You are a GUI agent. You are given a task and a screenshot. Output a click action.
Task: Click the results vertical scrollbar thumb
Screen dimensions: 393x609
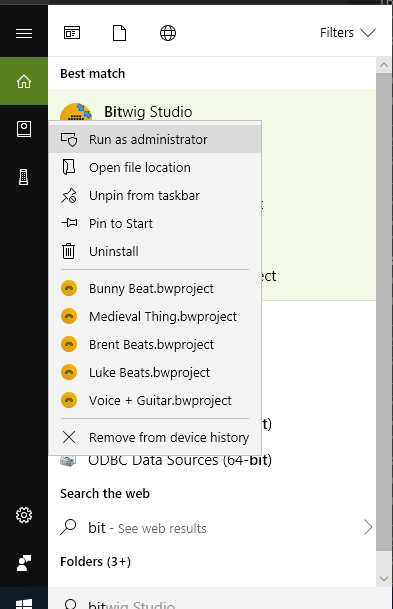click(x=384, y=311)
